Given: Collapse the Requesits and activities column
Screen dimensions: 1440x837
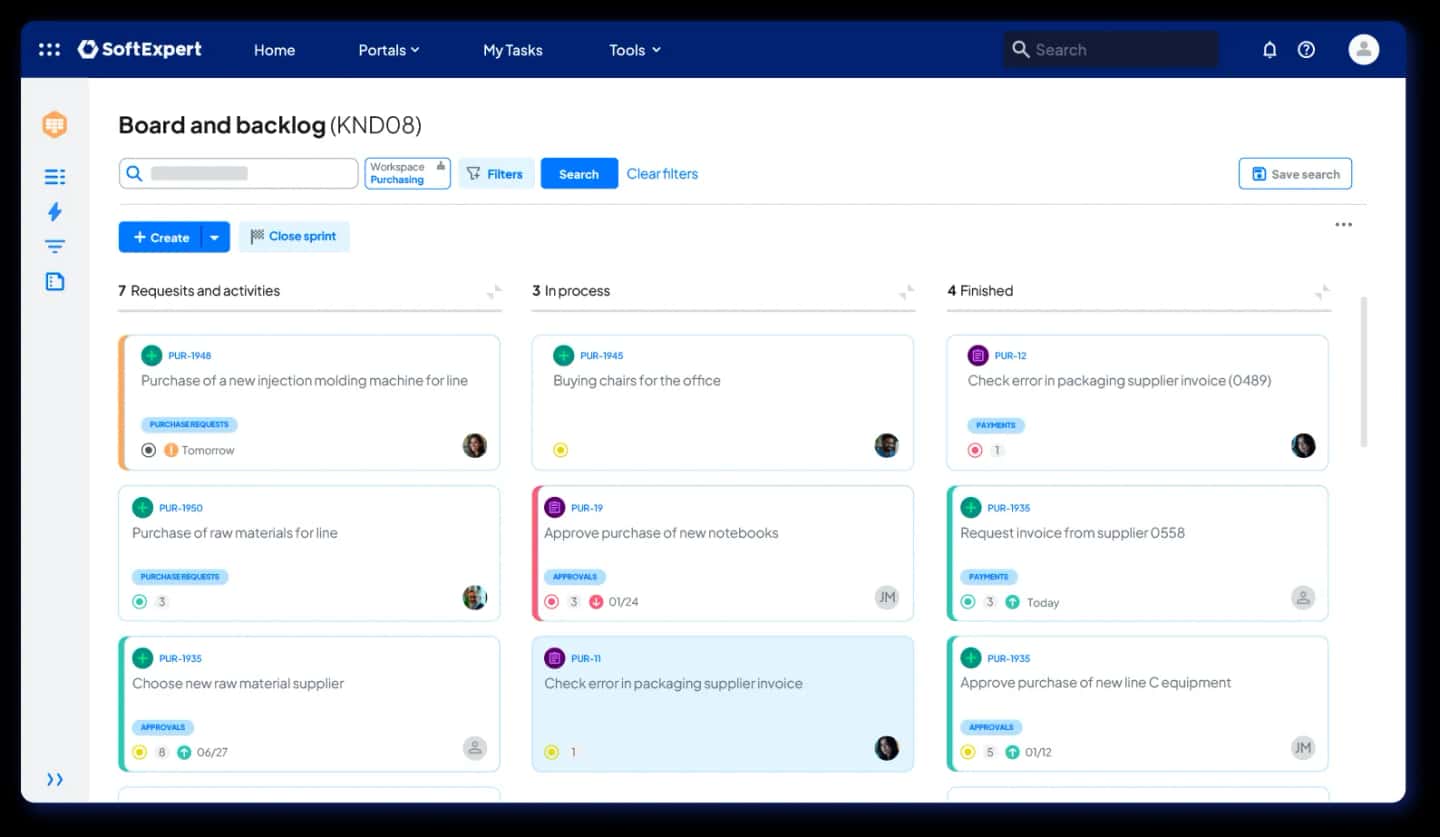Looking at the screenshot, I should 494,292.
